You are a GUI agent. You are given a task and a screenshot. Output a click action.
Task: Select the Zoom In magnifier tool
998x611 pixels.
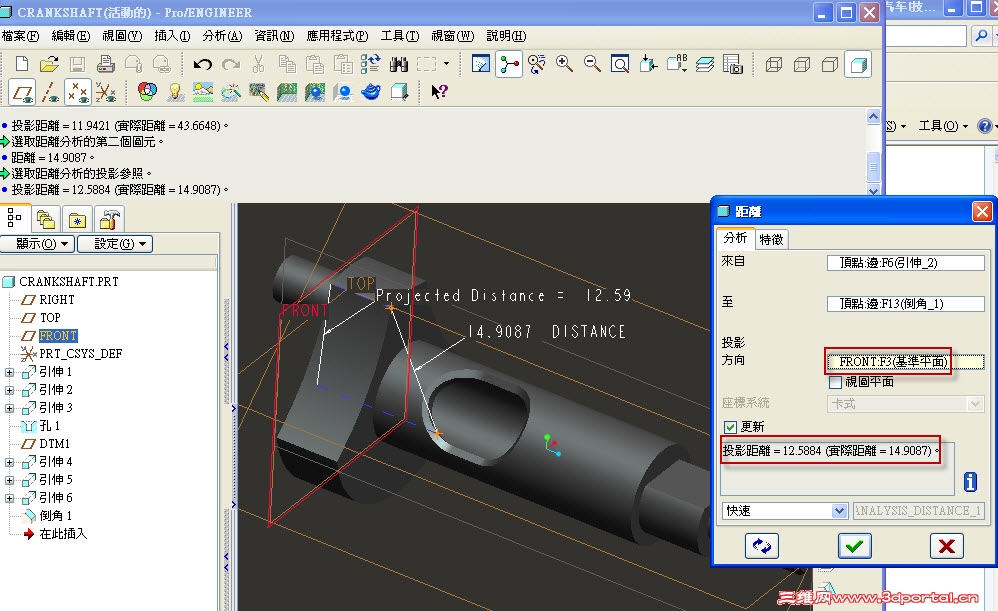tap(564, 64)
